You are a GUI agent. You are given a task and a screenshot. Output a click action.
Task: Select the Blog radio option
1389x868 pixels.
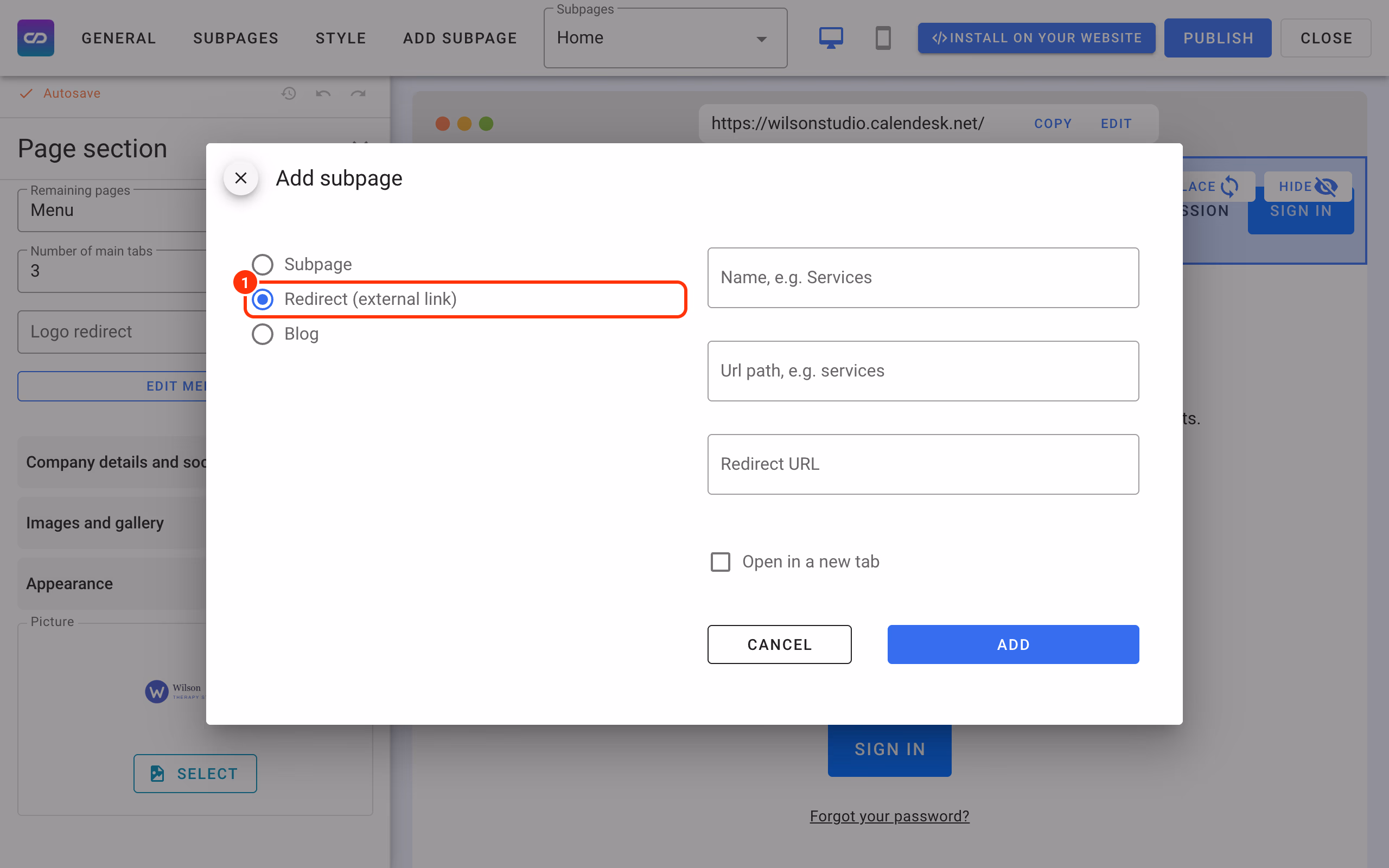[x=262, y=334]
